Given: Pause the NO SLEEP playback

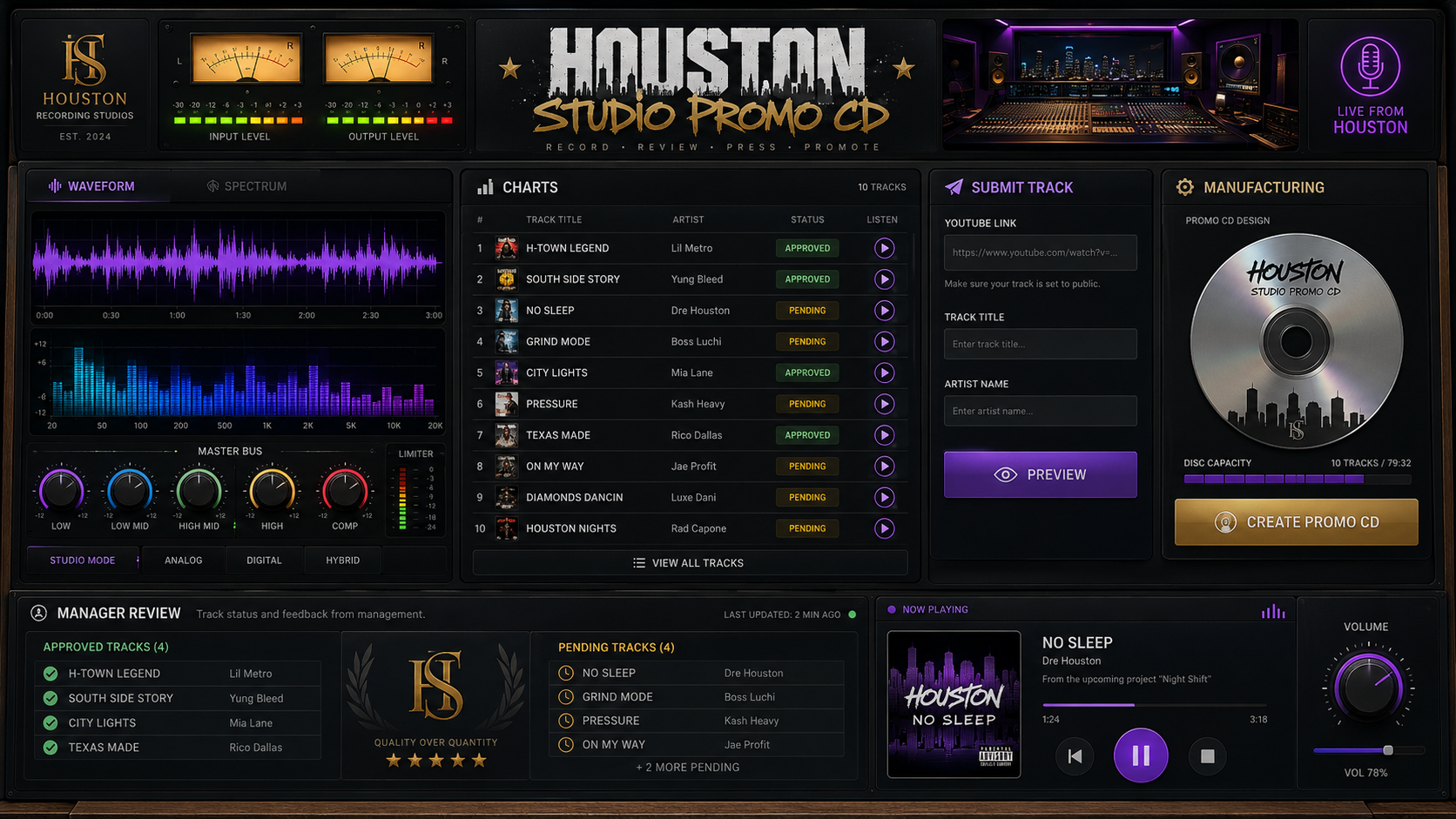Looking at the screenshot, I should pyautogui.click(x=1141, y=755).
